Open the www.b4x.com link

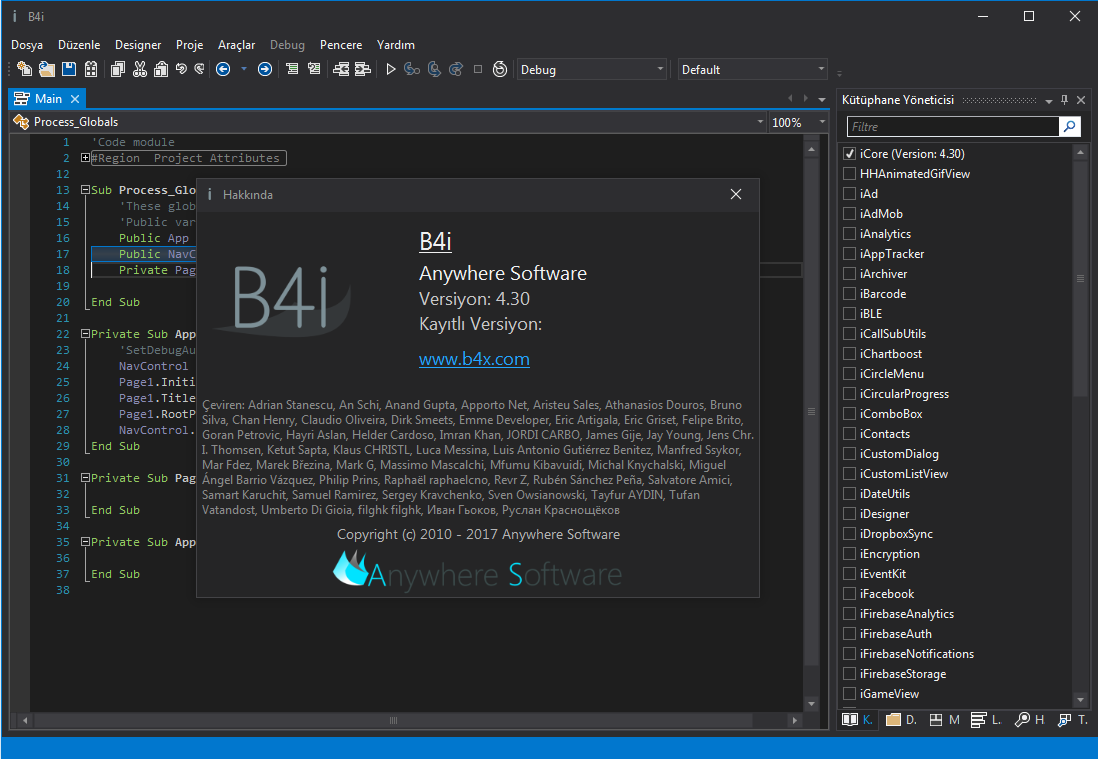(474, 359)
